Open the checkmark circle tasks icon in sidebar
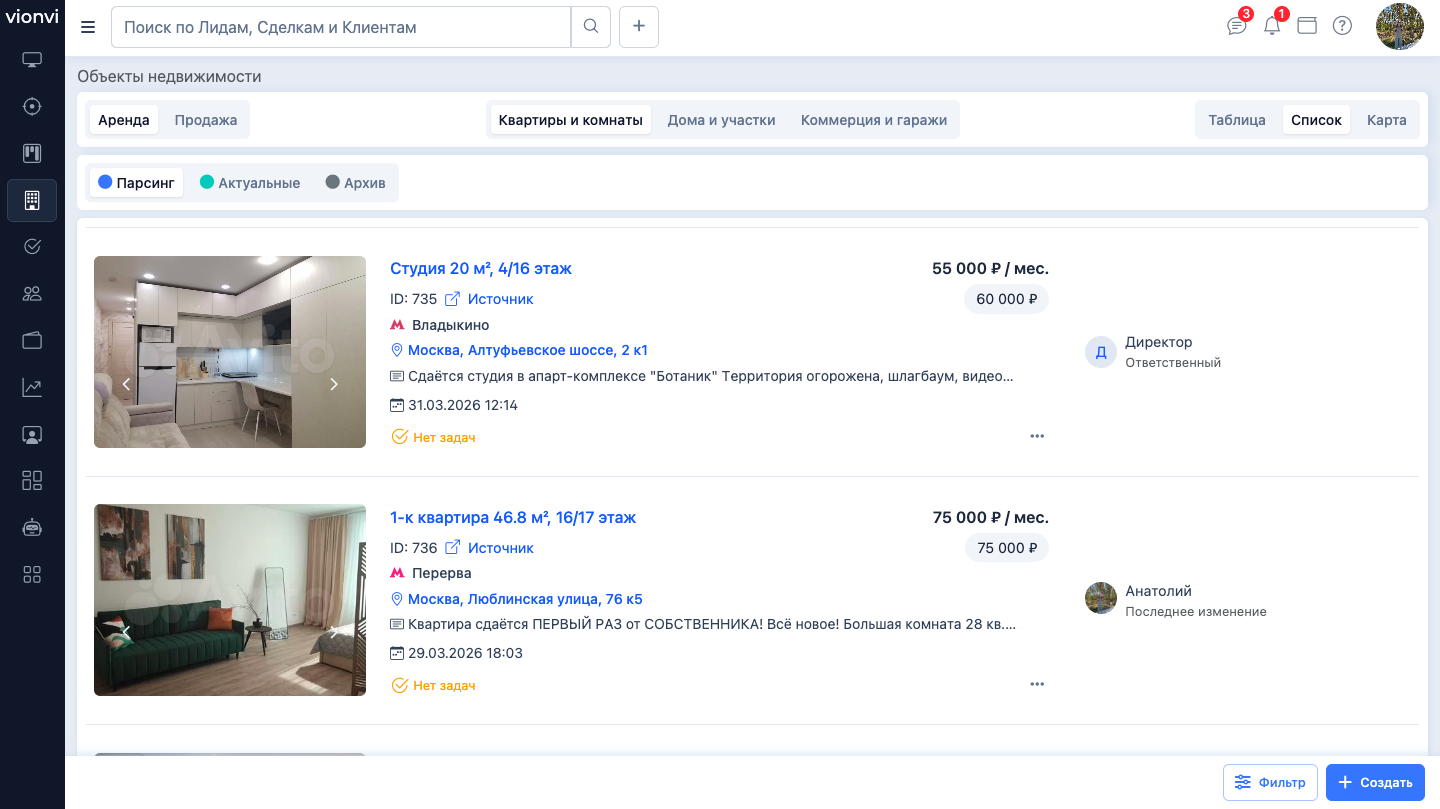 32,247
